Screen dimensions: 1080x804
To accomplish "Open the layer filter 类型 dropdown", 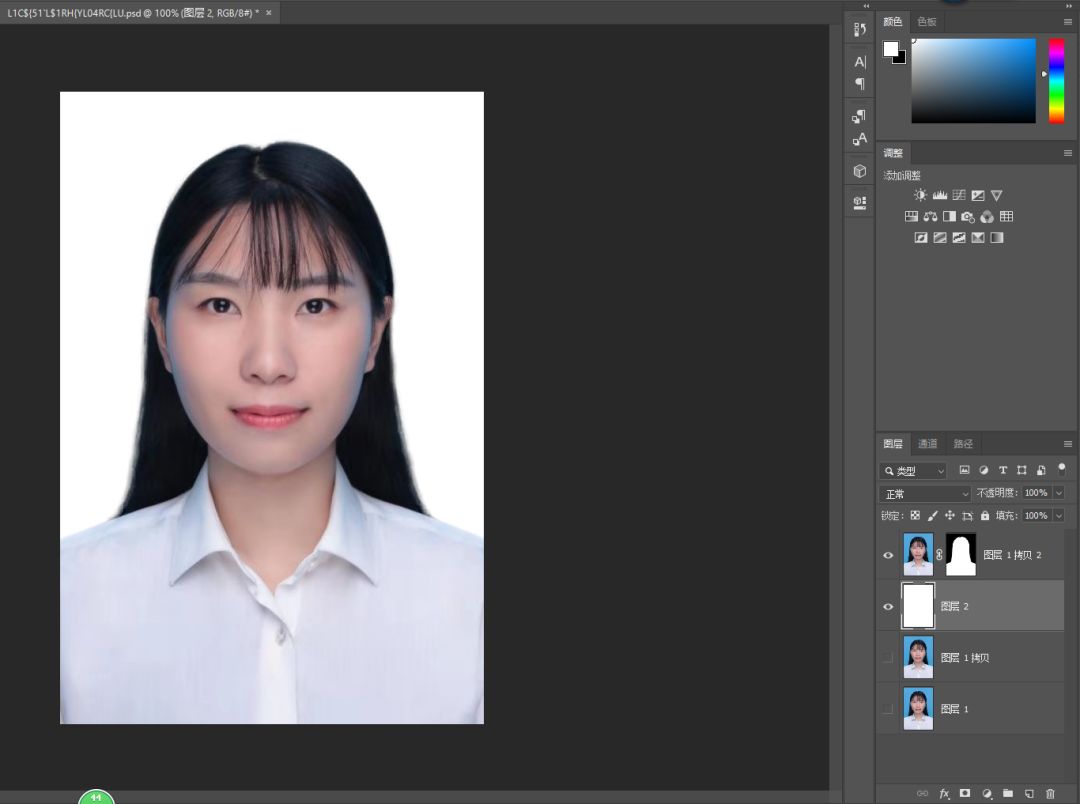I will [x=913, y=471].
